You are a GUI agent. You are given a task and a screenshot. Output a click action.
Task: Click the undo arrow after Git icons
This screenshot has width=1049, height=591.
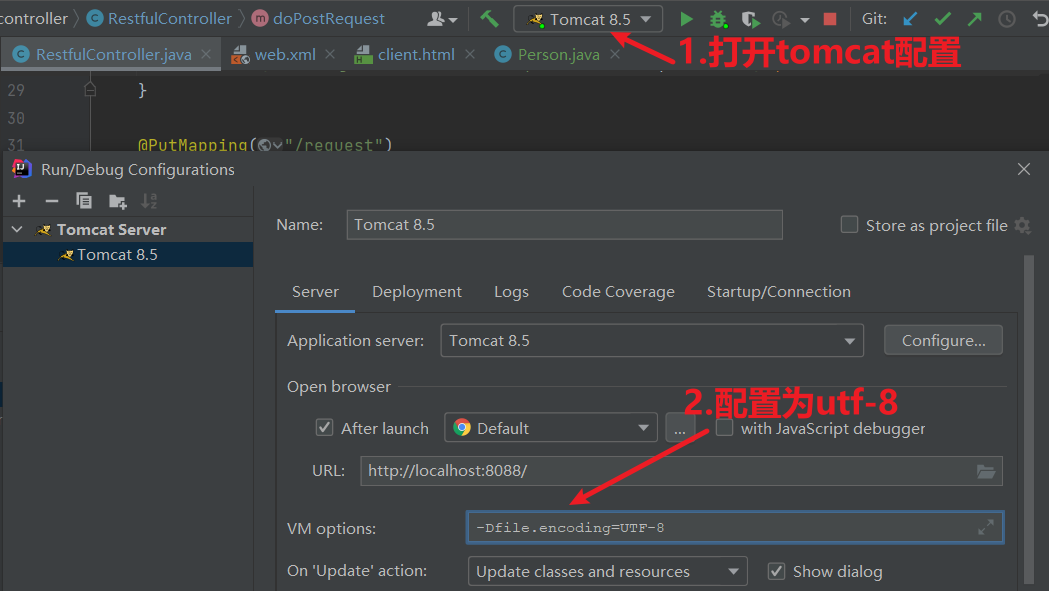(x=1040, y=19)
